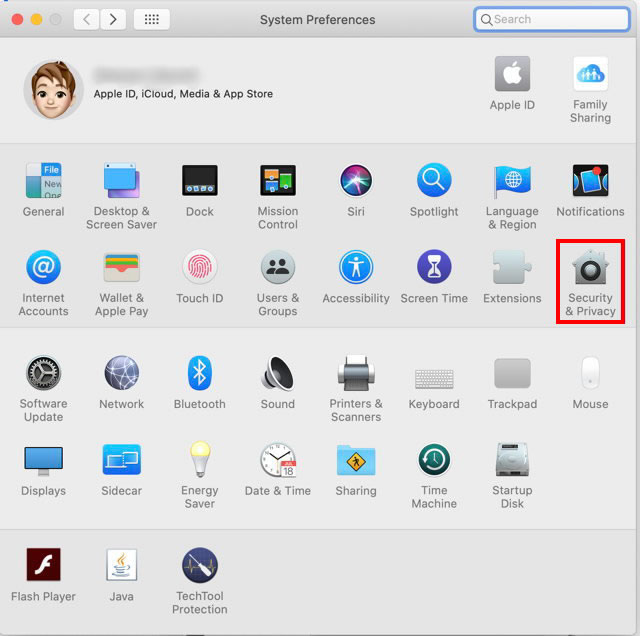Go forward with the right arrow button
The height and width of the screenshot is (636, 640).
tap(113, 19)
